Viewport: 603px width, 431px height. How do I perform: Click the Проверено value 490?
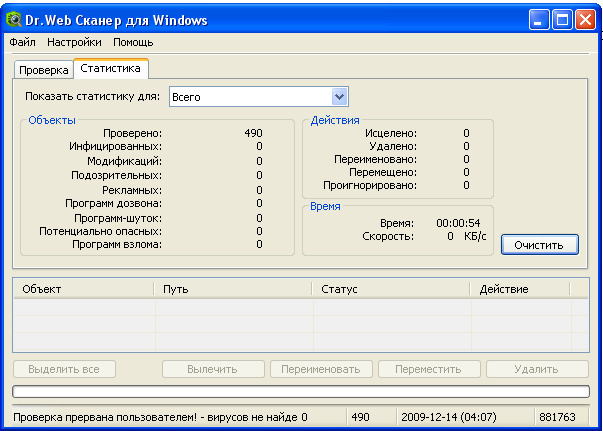click(x=253, y=133)
